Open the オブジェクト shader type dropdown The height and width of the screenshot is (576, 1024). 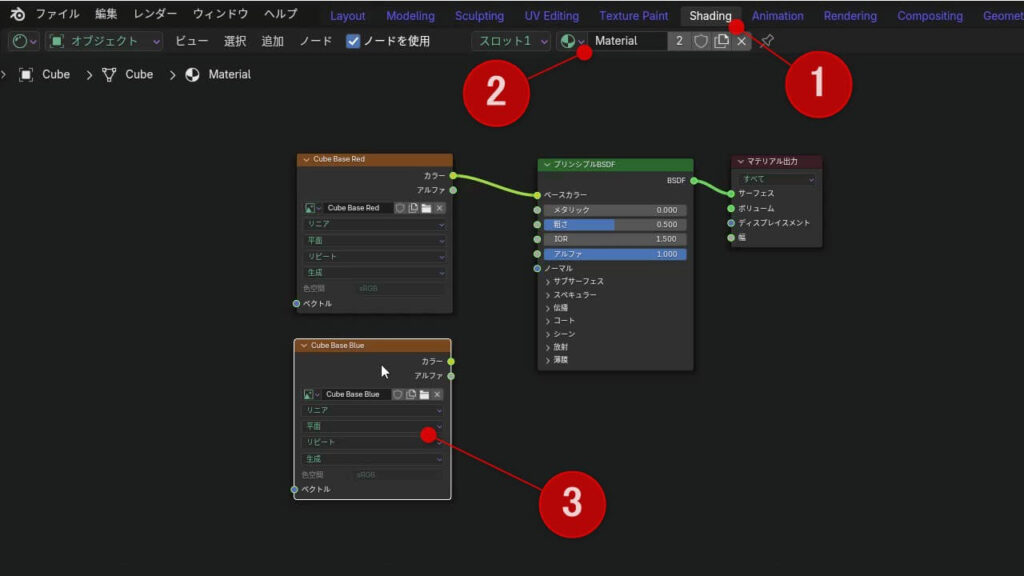point(104,41)
